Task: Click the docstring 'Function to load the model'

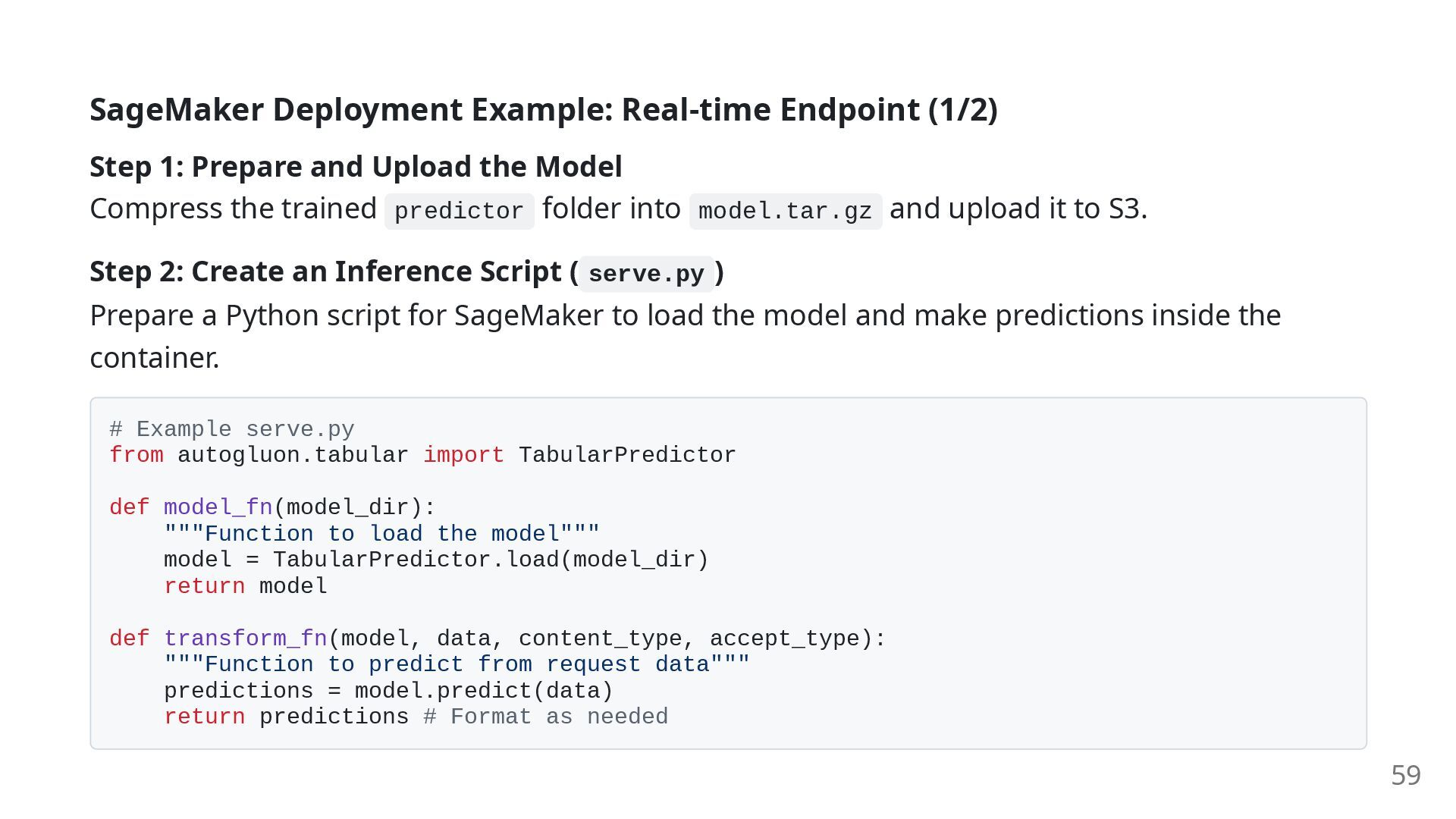Action: coord(381,534)
